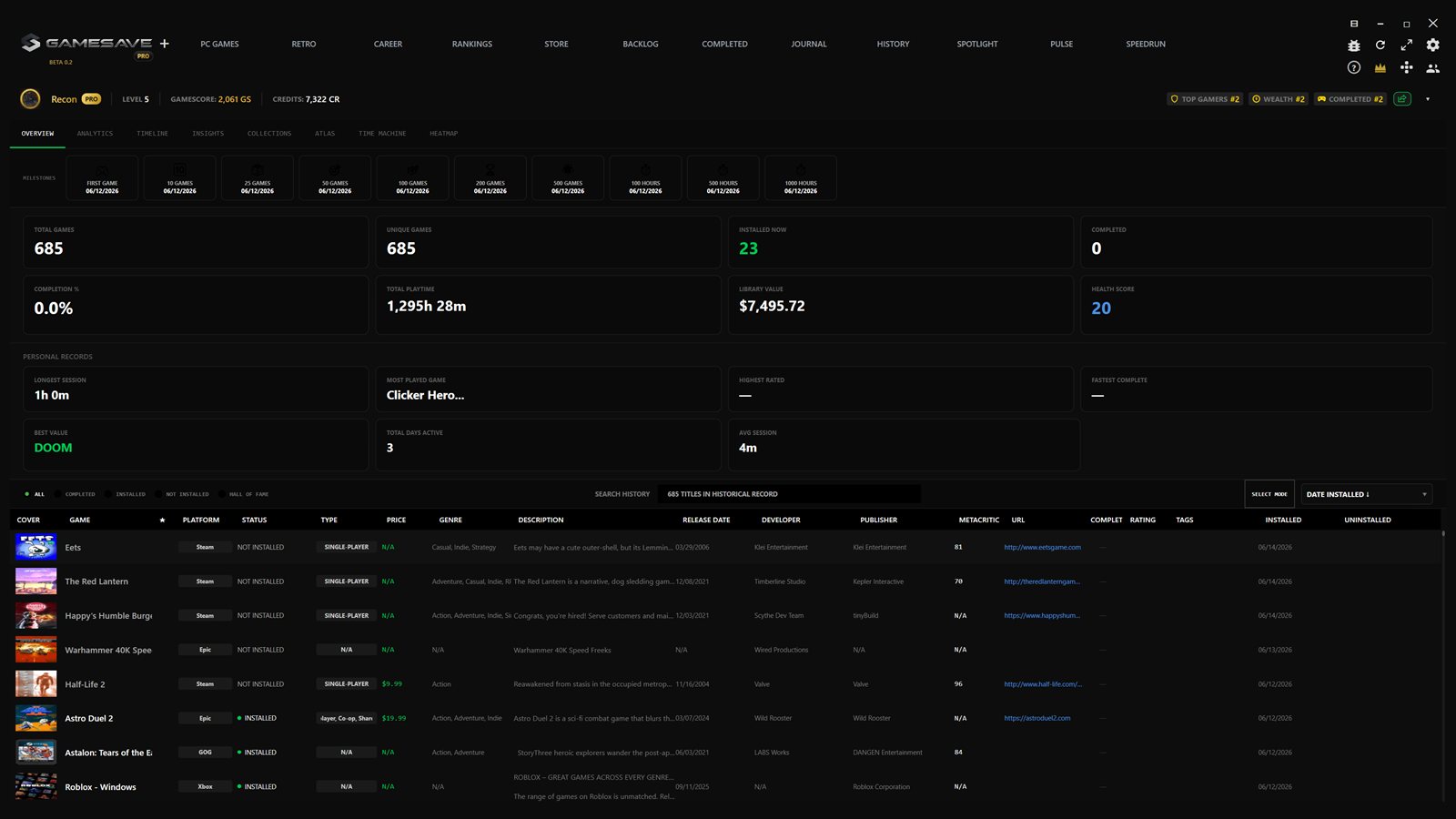Open the half-life.com link
The height and width of the screenshot is (819, 1456).
pos(1042,684)
